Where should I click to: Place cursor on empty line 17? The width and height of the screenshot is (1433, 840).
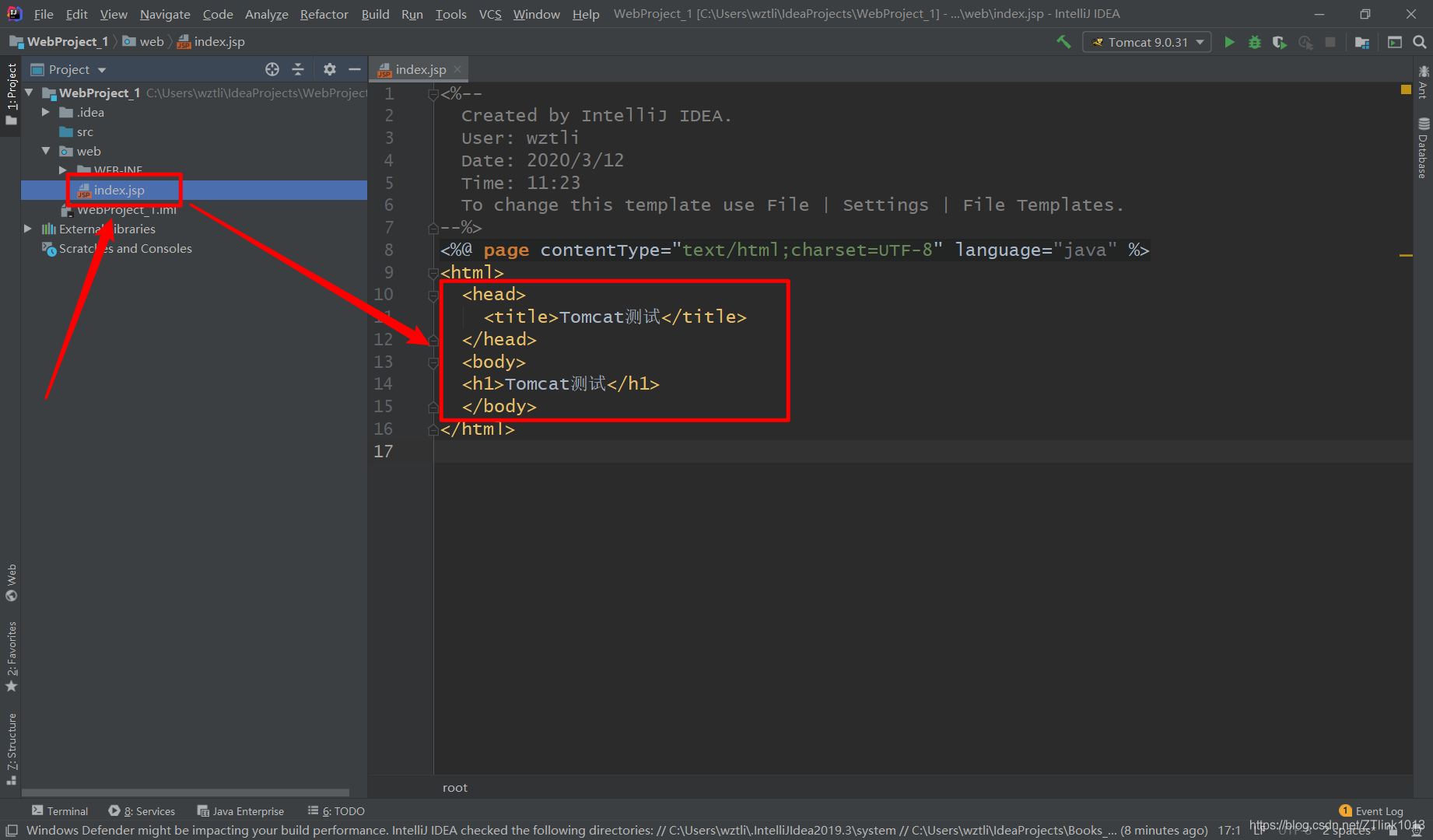[x=922, y=451]
